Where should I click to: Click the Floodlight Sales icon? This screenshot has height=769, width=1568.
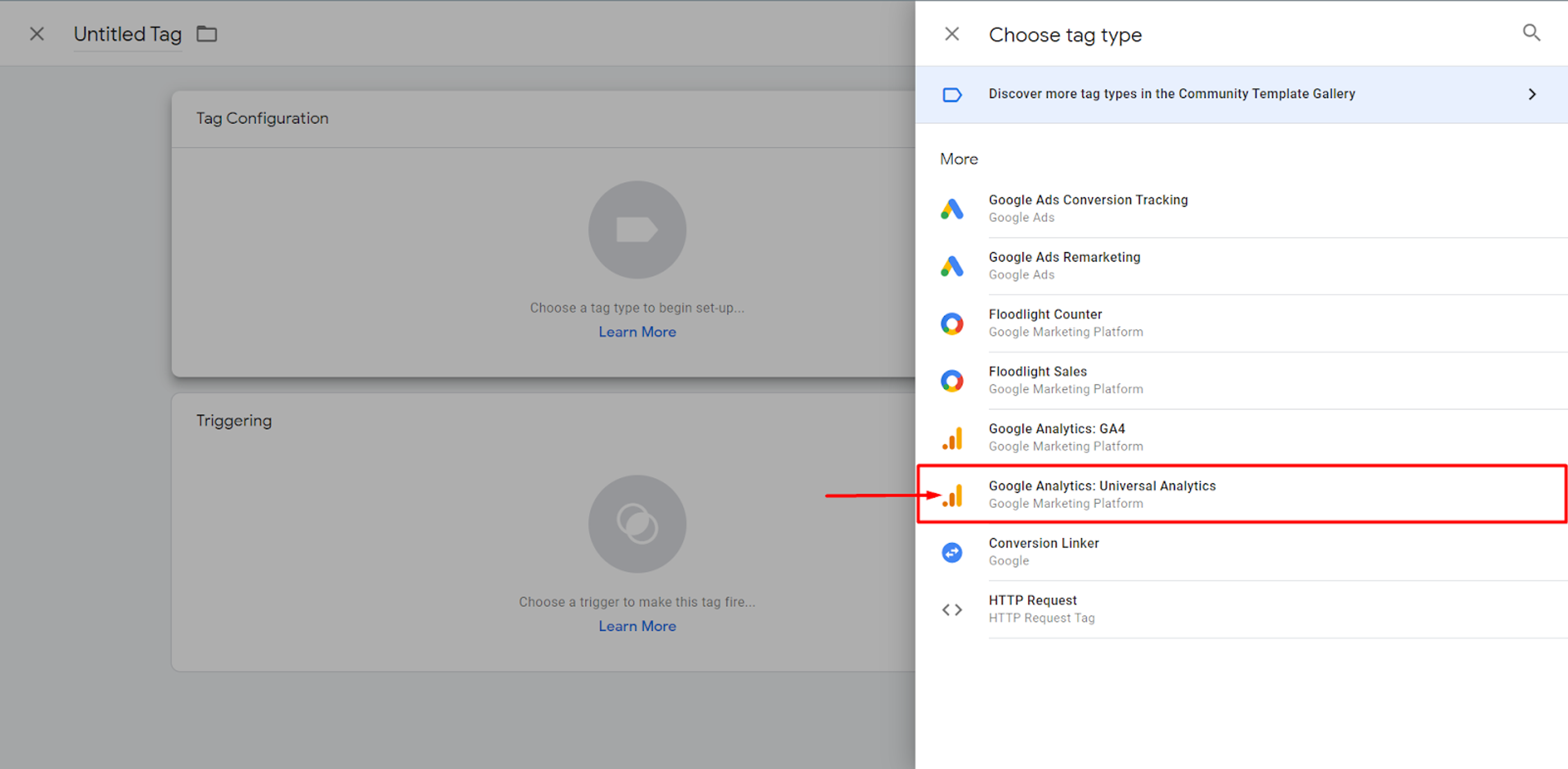tap(952, 381)
